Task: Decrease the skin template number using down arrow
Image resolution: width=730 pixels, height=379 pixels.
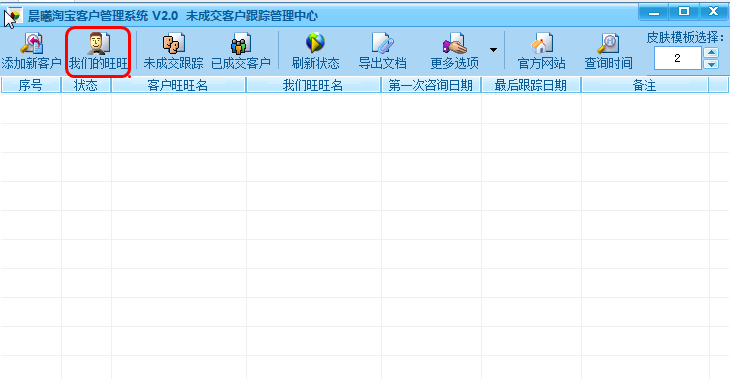Action: coord(711,64)
